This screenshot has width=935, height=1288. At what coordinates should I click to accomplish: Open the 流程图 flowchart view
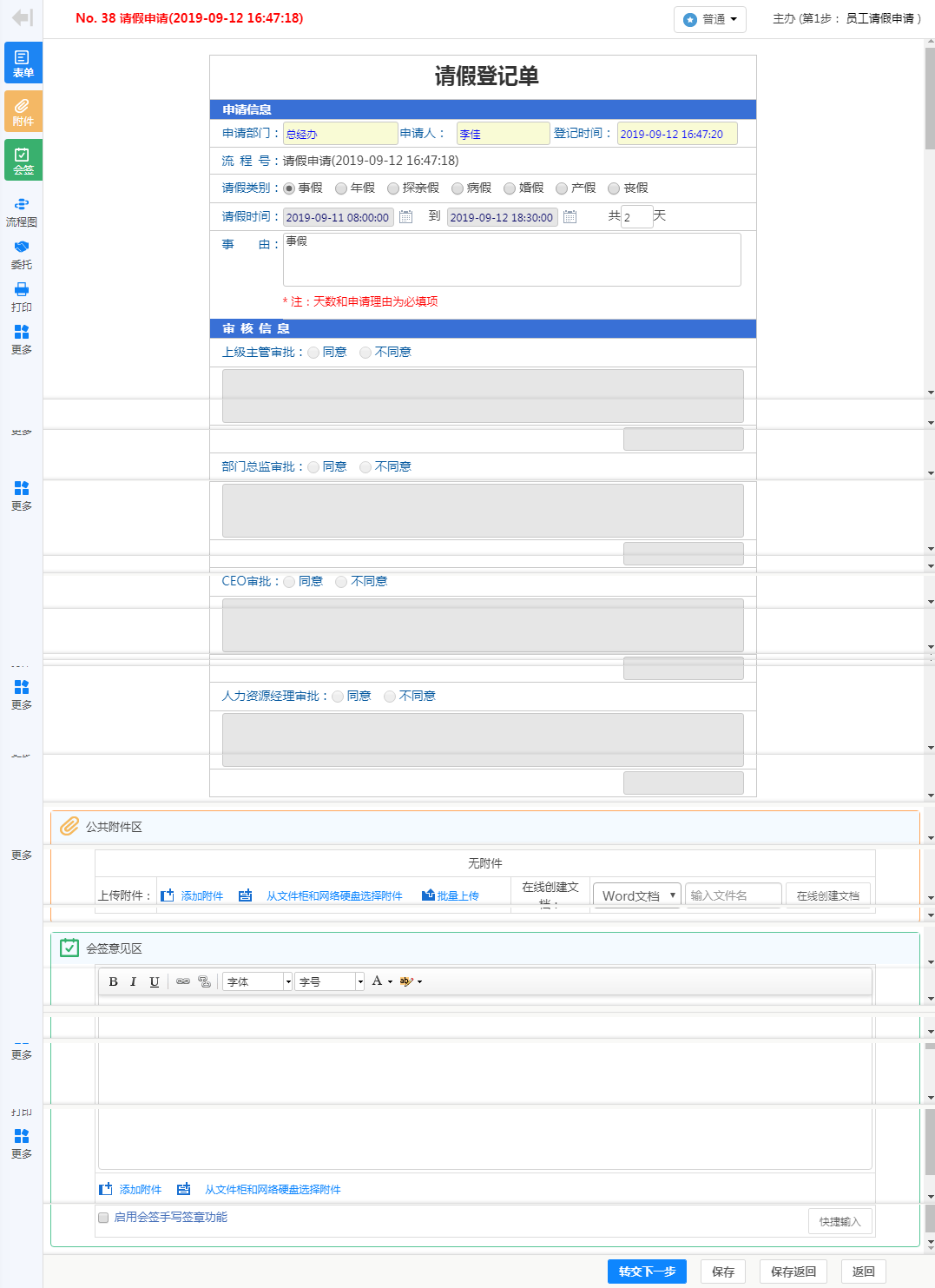click(22, 211)
